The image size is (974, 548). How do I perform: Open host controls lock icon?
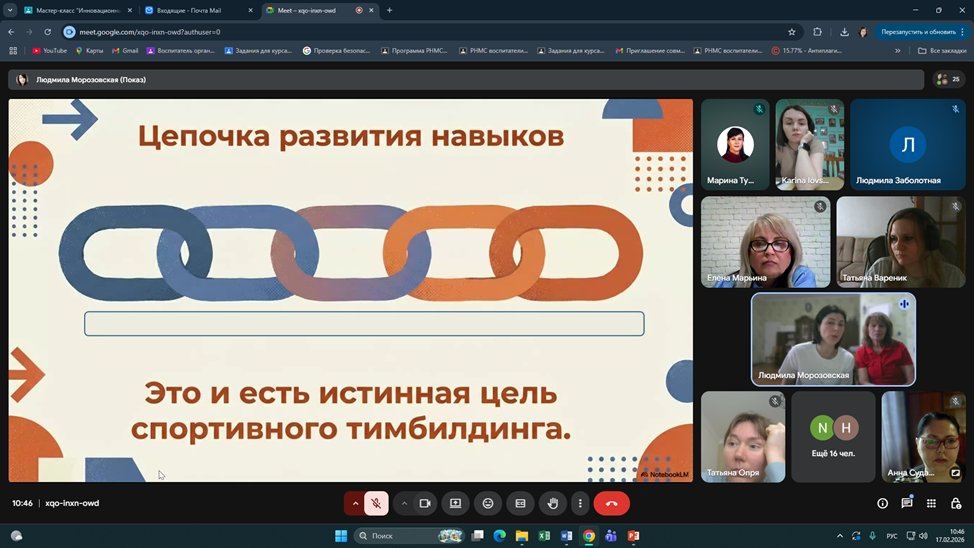point(955,503)
